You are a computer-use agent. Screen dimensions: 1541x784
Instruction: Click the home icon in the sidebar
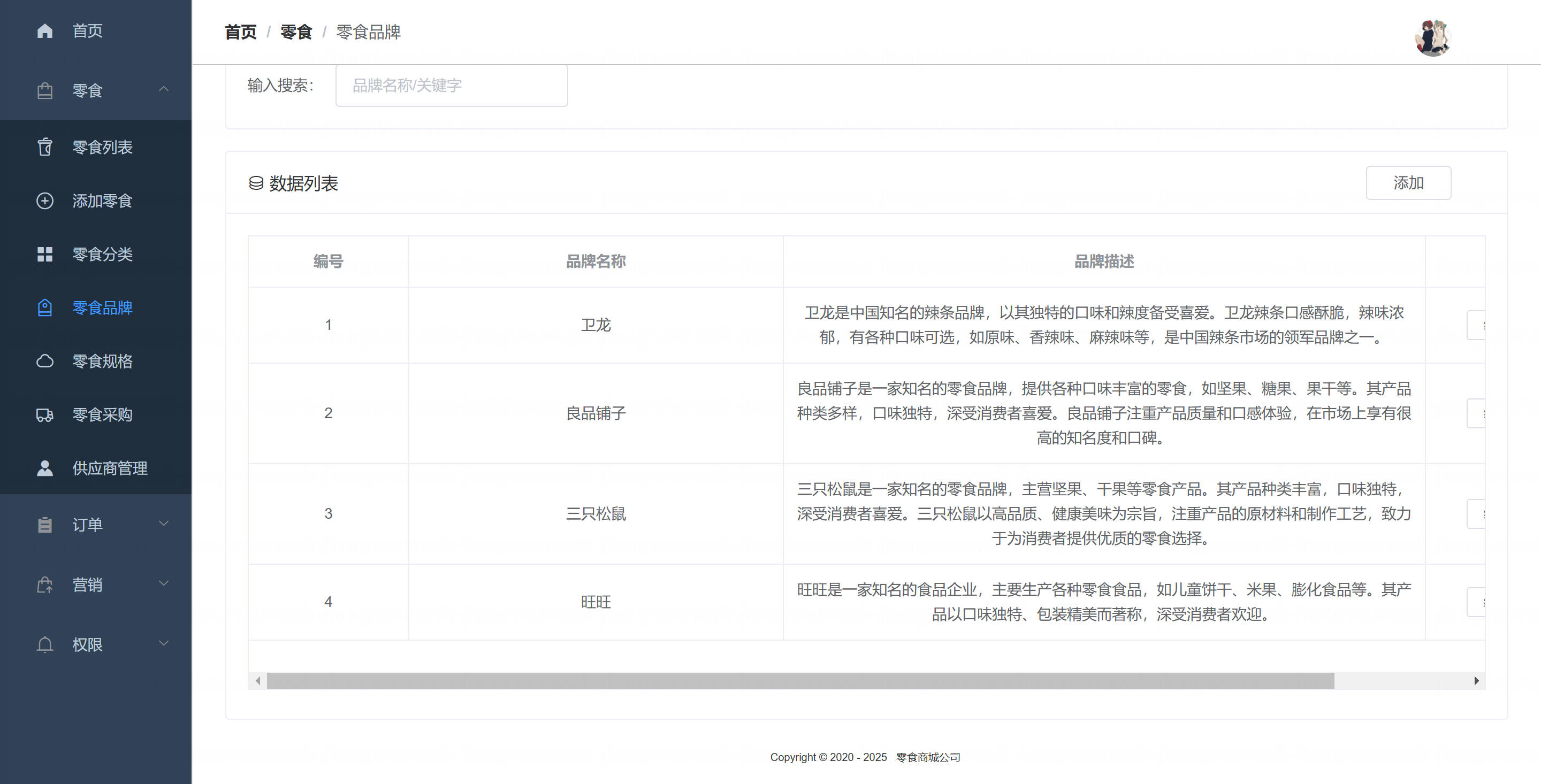coord(45,30)
